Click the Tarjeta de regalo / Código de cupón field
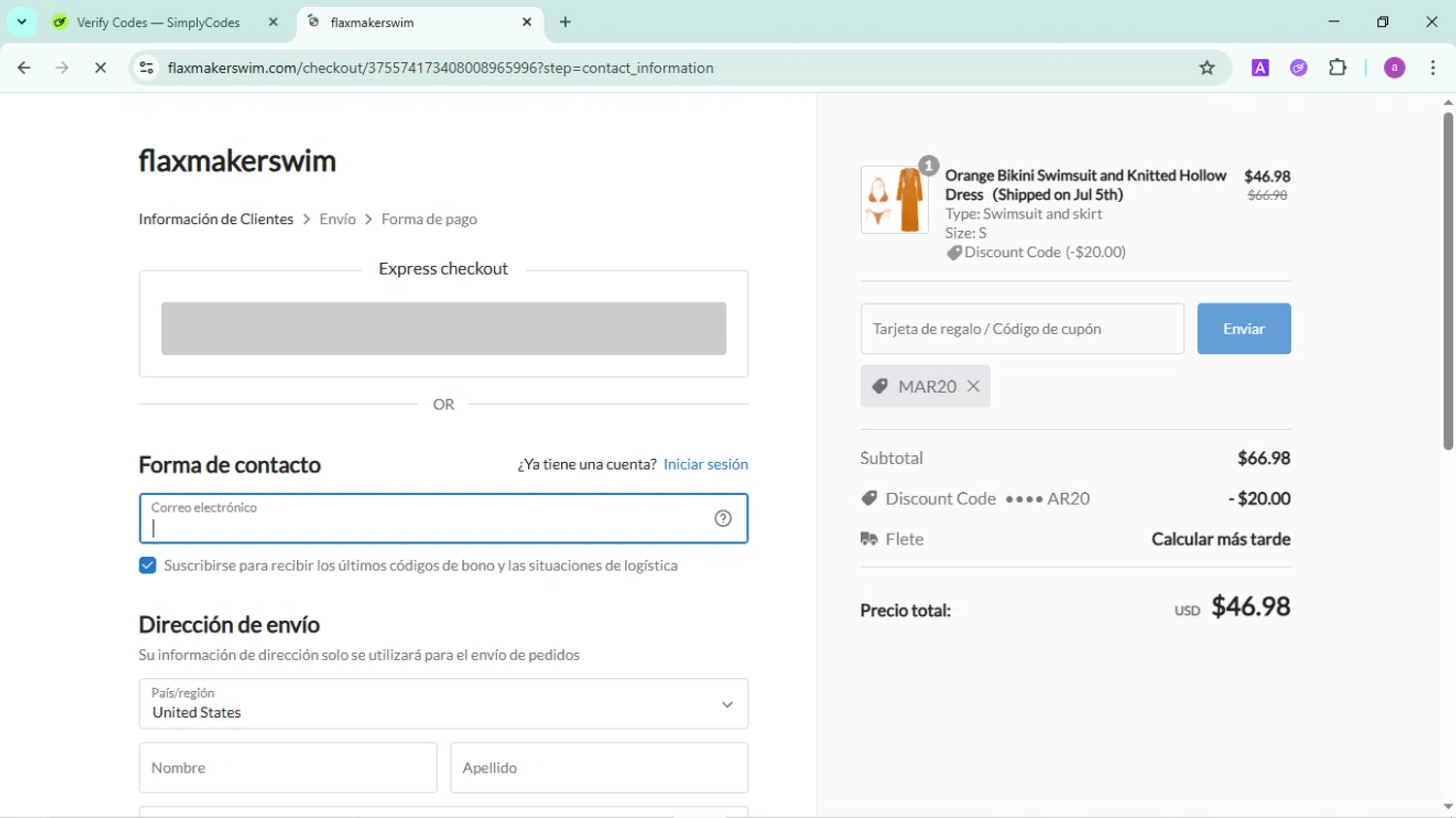1456x818 pixels. pyautogui.click(x=1022, y=329)
